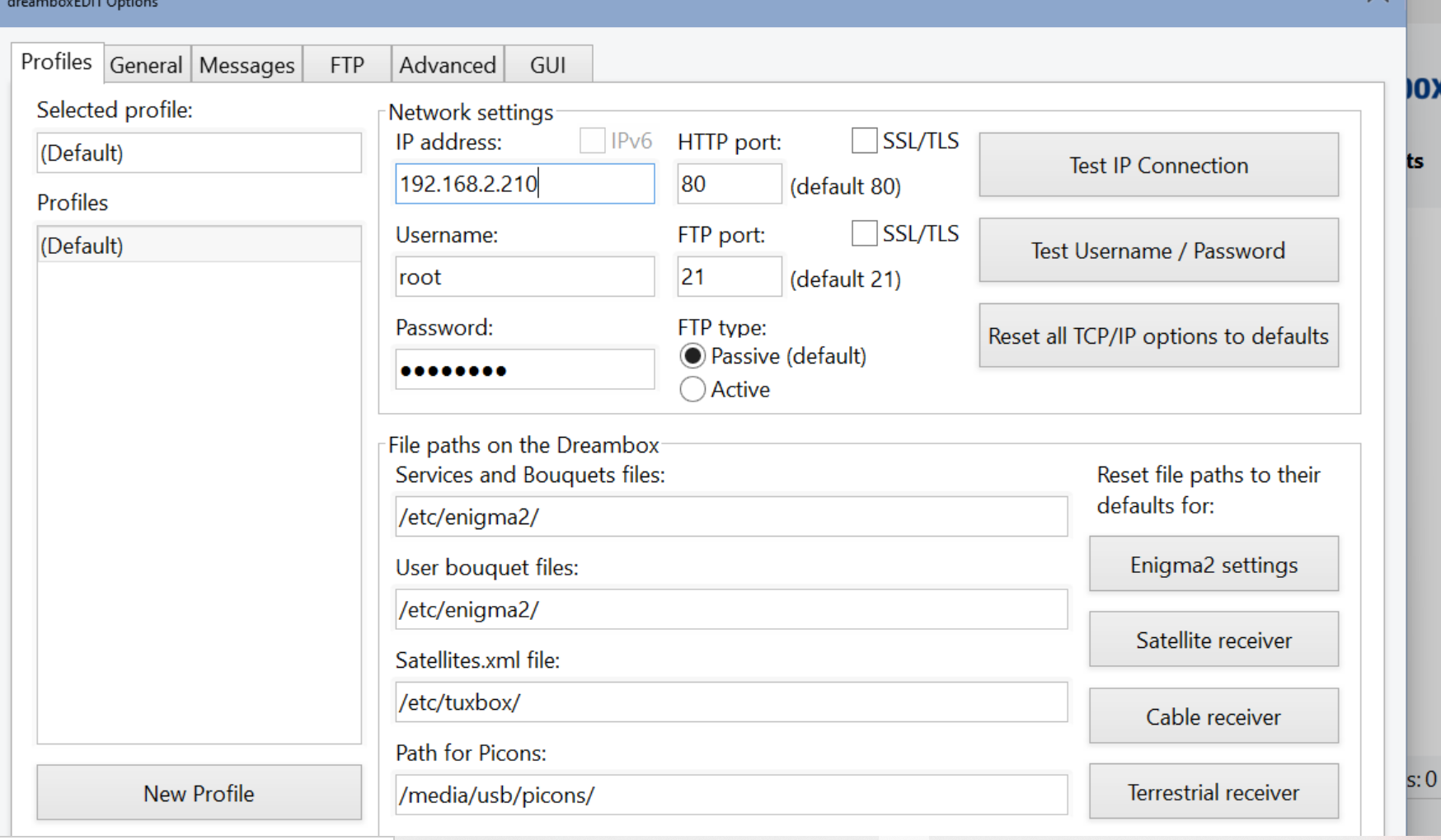
Task: Open the Messages tab
Action: (246, 65)
